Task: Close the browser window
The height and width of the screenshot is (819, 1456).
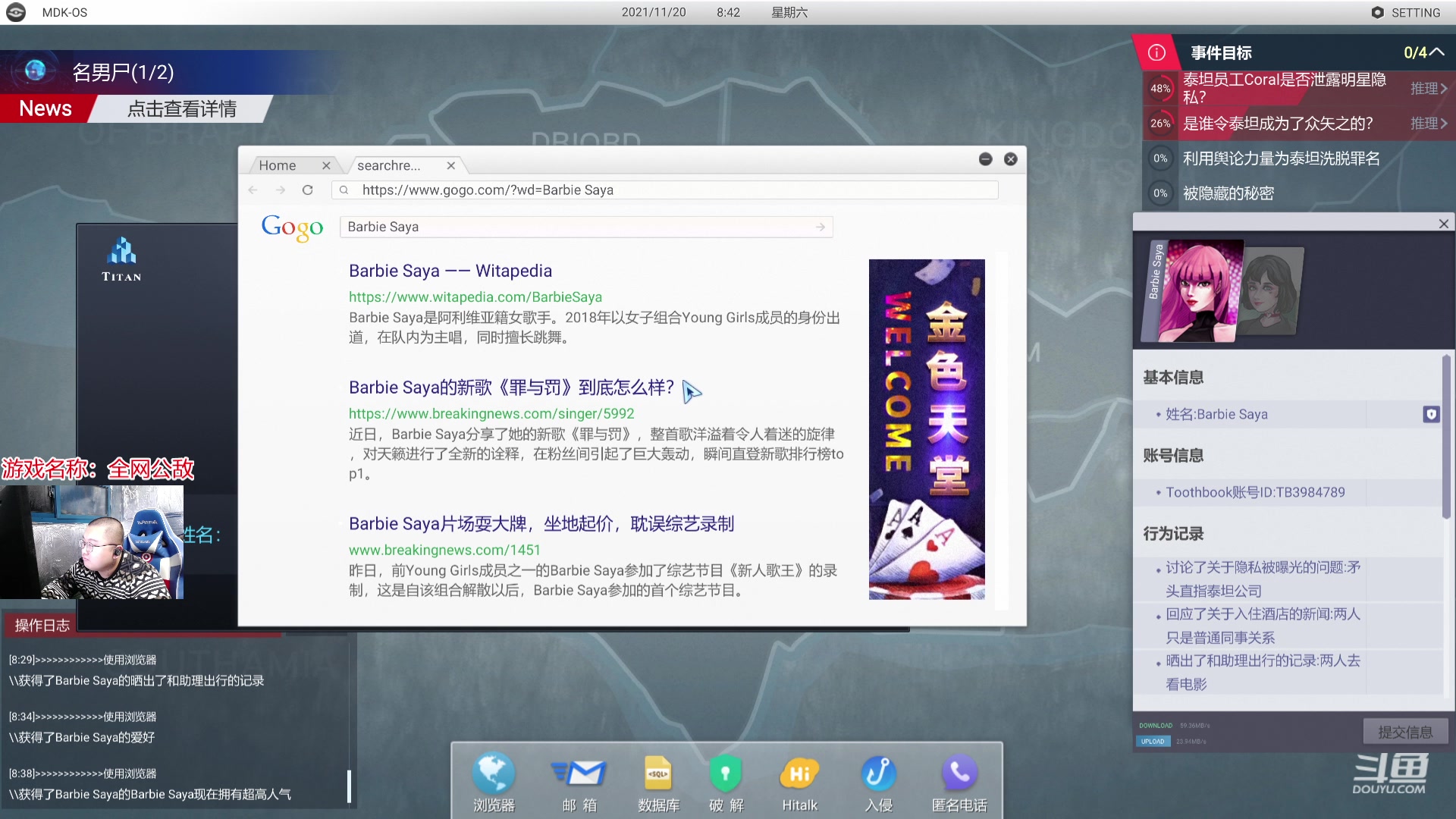Action: [1010, 158]
